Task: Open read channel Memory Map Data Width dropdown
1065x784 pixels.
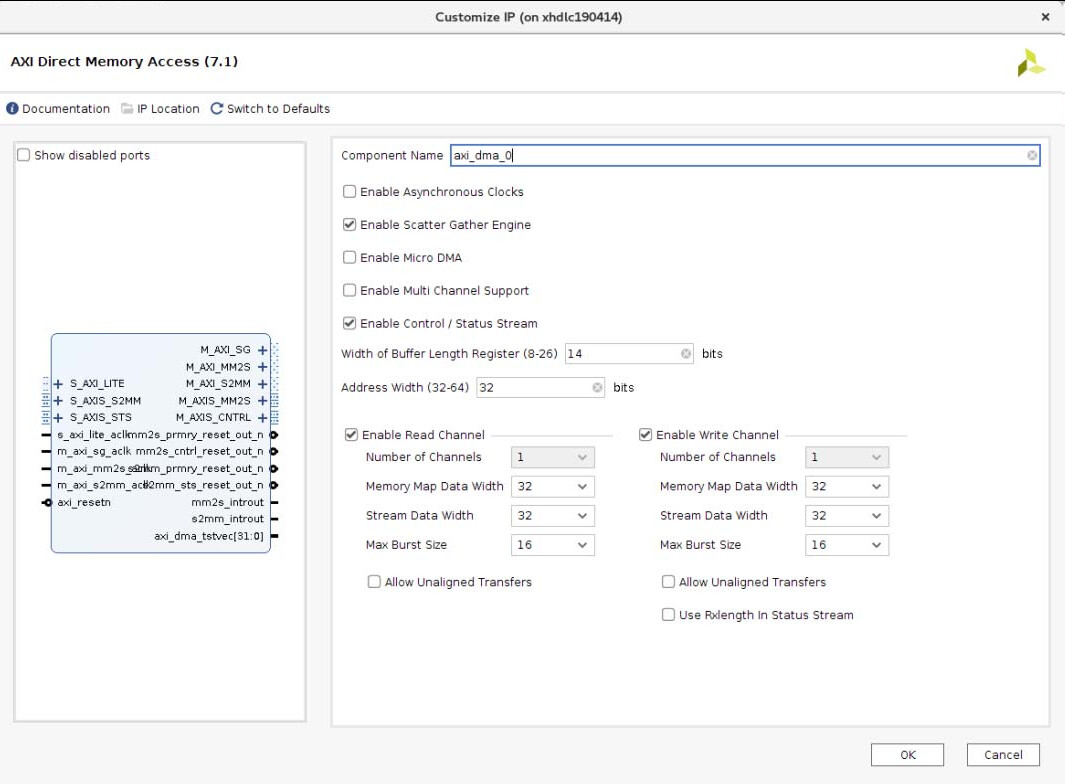Action: pos(553,487)
